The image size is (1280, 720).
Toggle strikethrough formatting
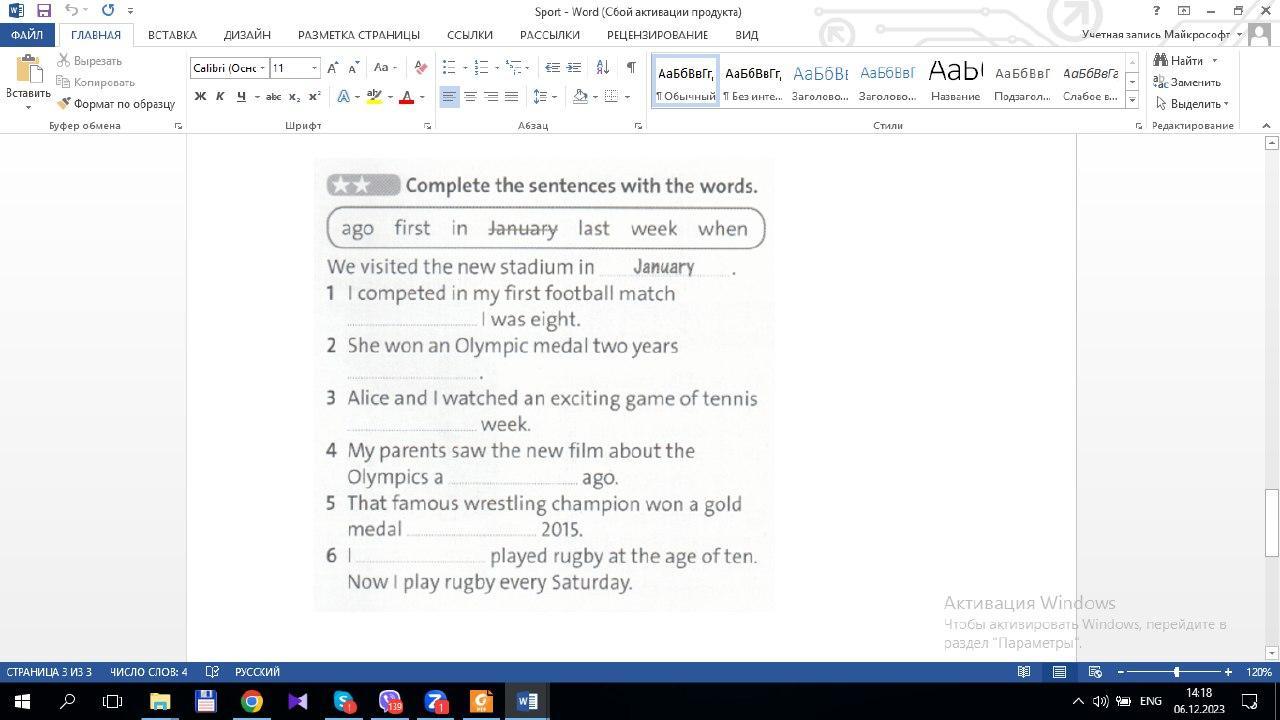pyautogui.click(x=273, y=97)
